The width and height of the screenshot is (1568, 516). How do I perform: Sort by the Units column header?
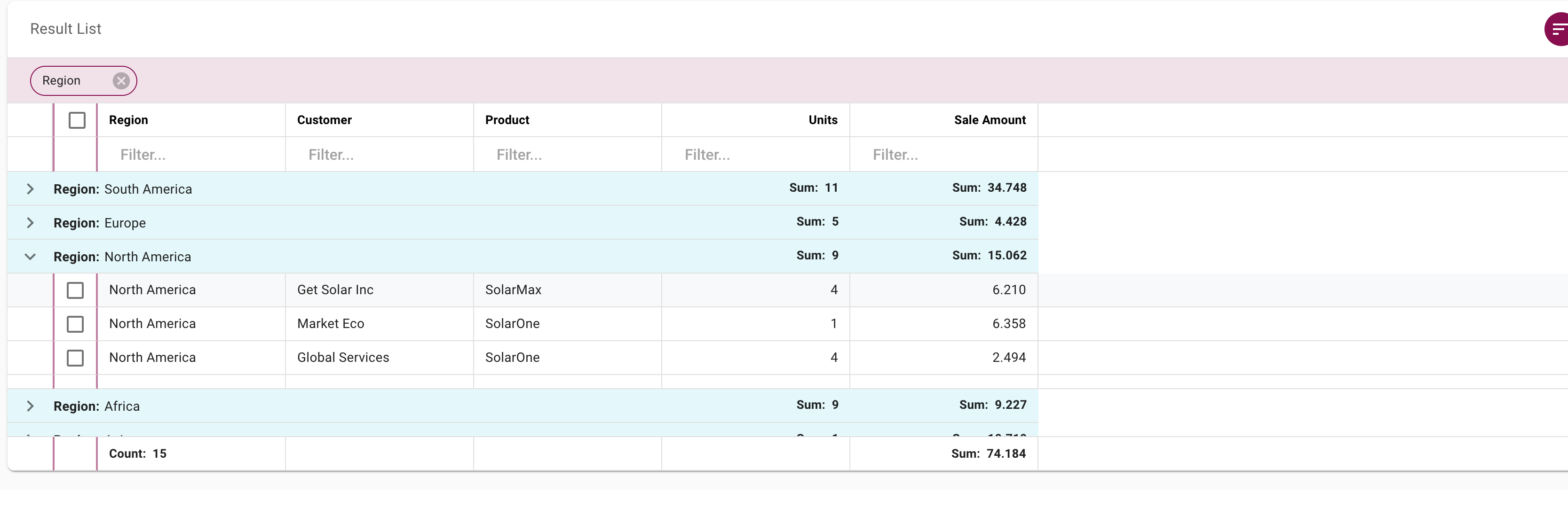pos(823,120)
